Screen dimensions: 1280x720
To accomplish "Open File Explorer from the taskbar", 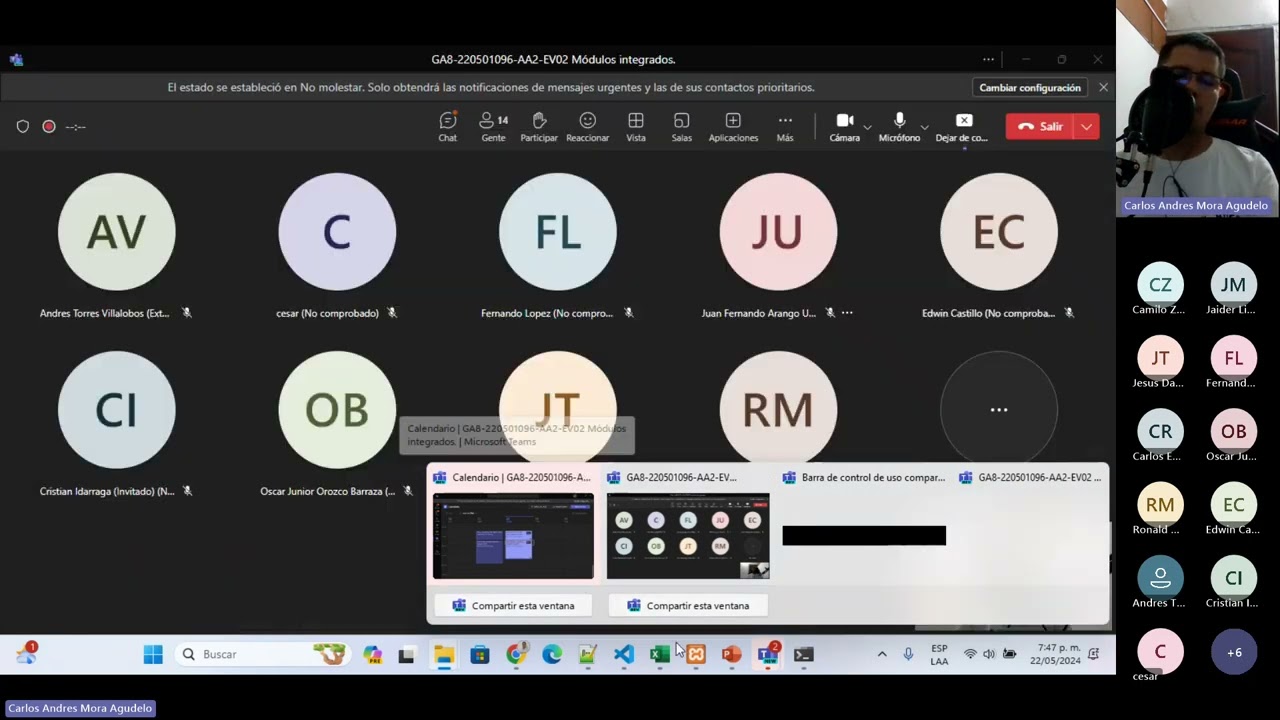I will pyautogui.click(x=444, y=655).
